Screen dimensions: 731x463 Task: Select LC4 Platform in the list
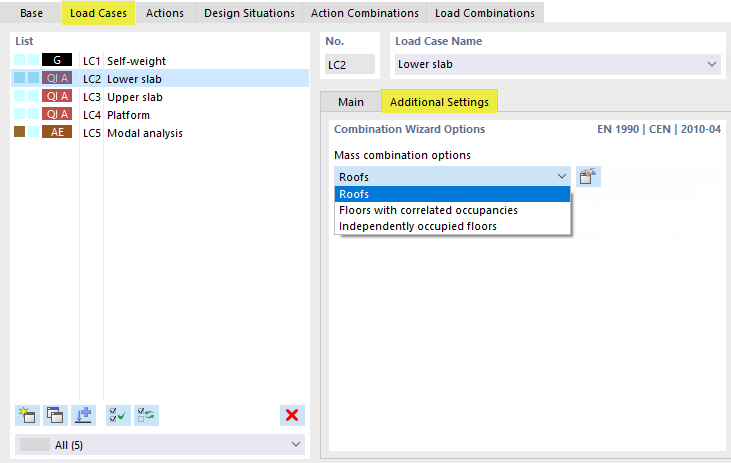click(128, 115)
